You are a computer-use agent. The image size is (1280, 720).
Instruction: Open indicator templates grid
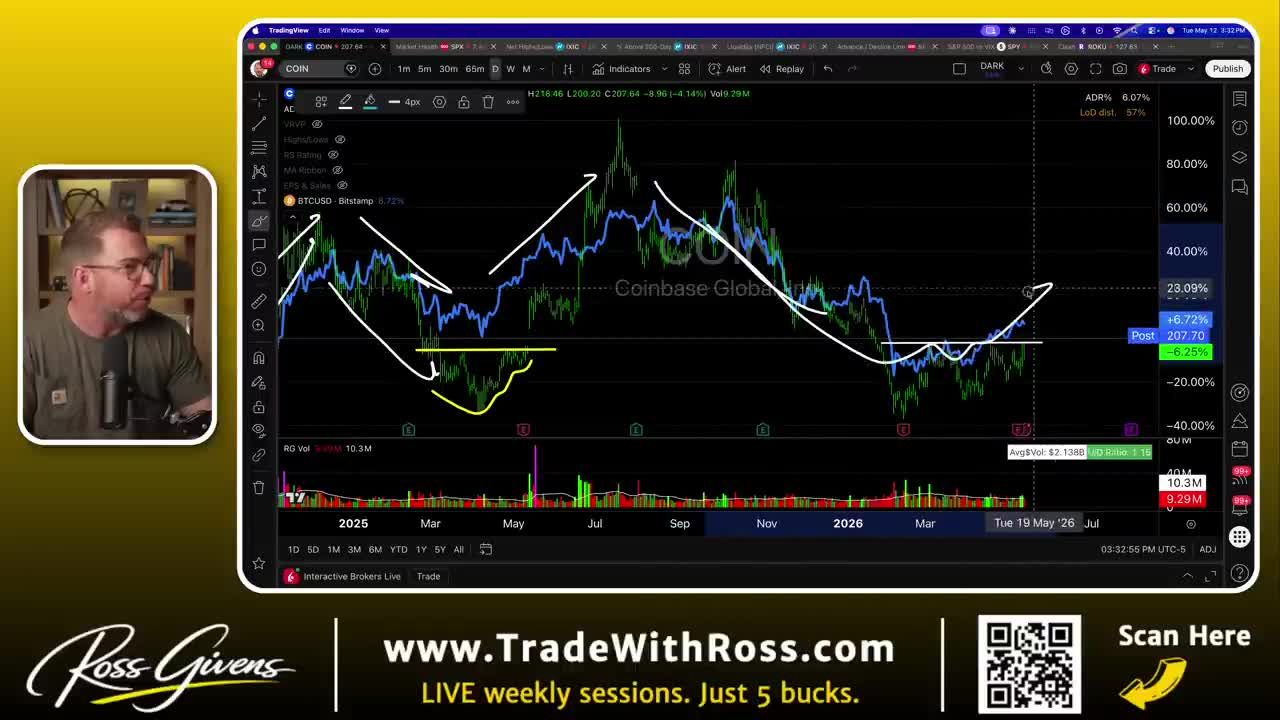685,69
